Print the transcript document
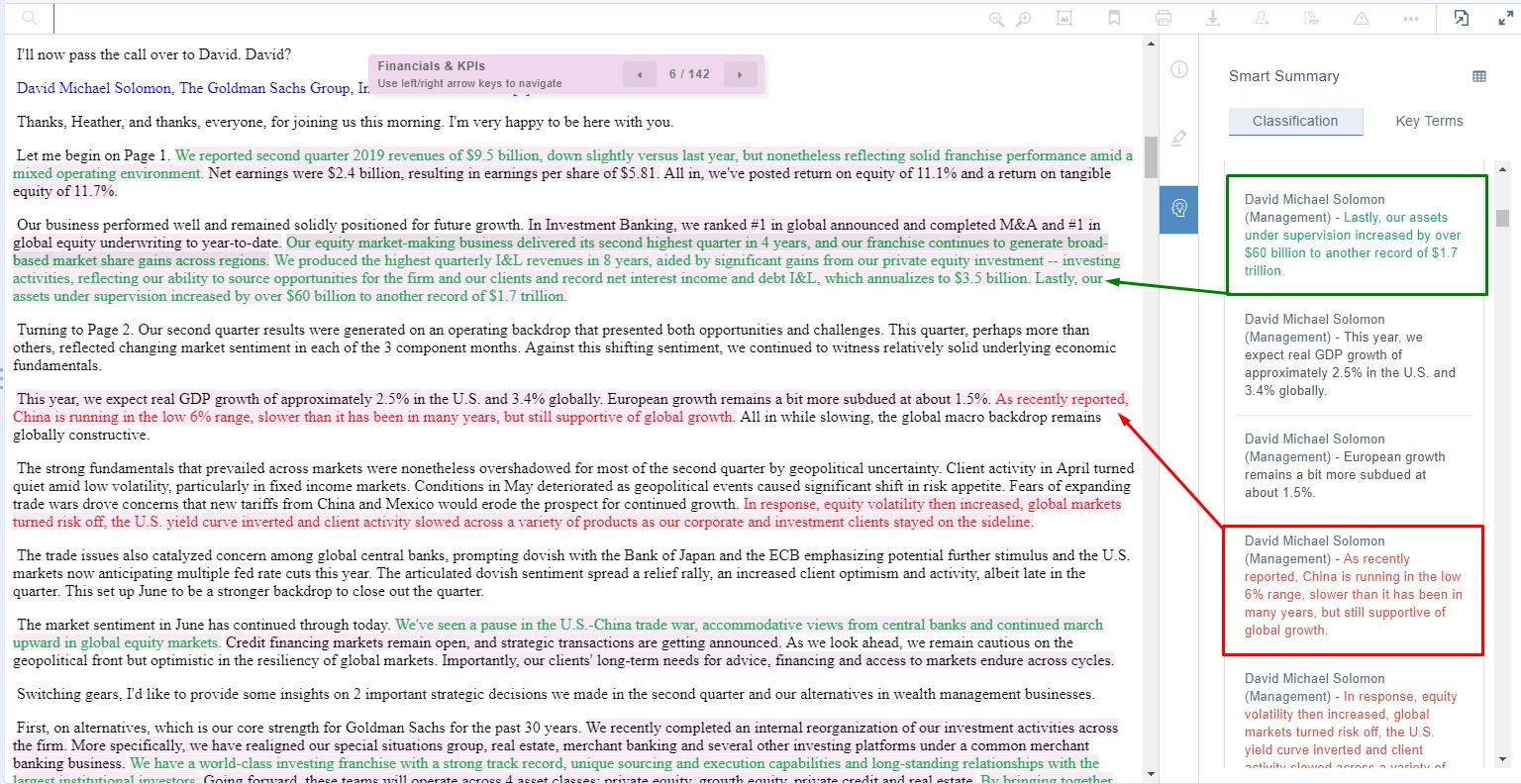 tap(1164, 18)
